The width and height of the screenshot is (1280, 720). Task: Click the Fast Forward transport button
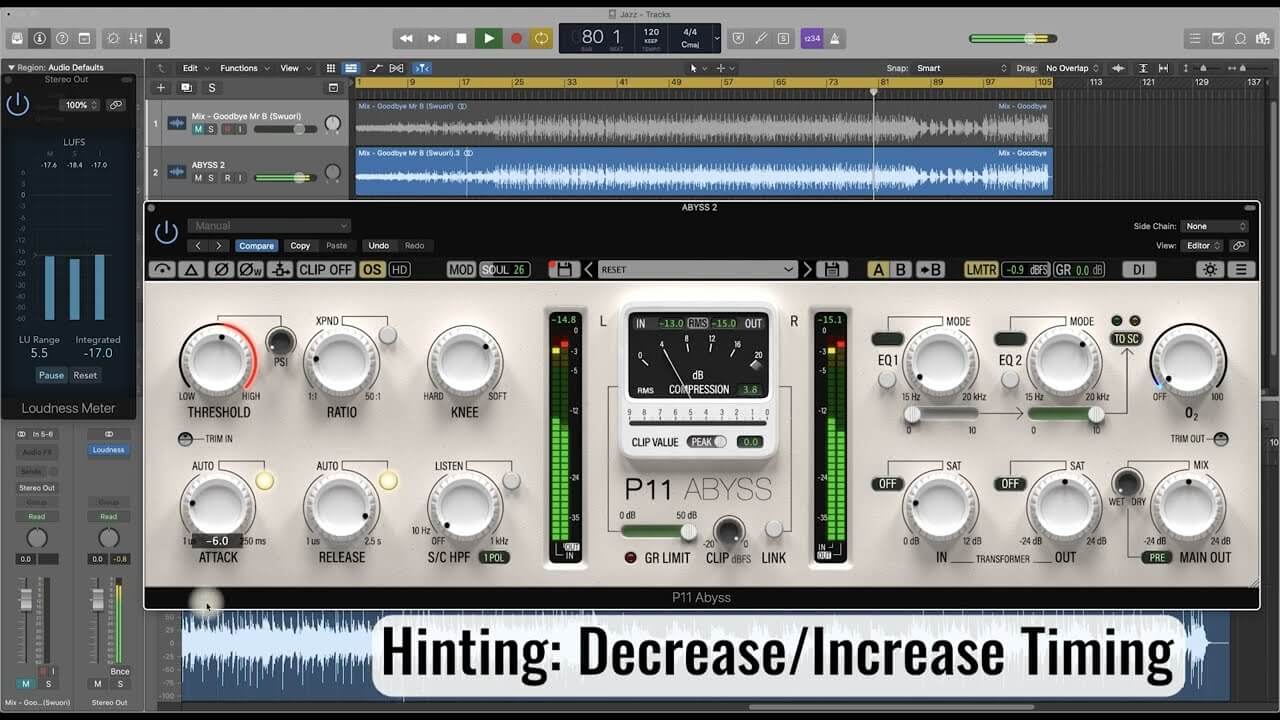coord(434,38)
